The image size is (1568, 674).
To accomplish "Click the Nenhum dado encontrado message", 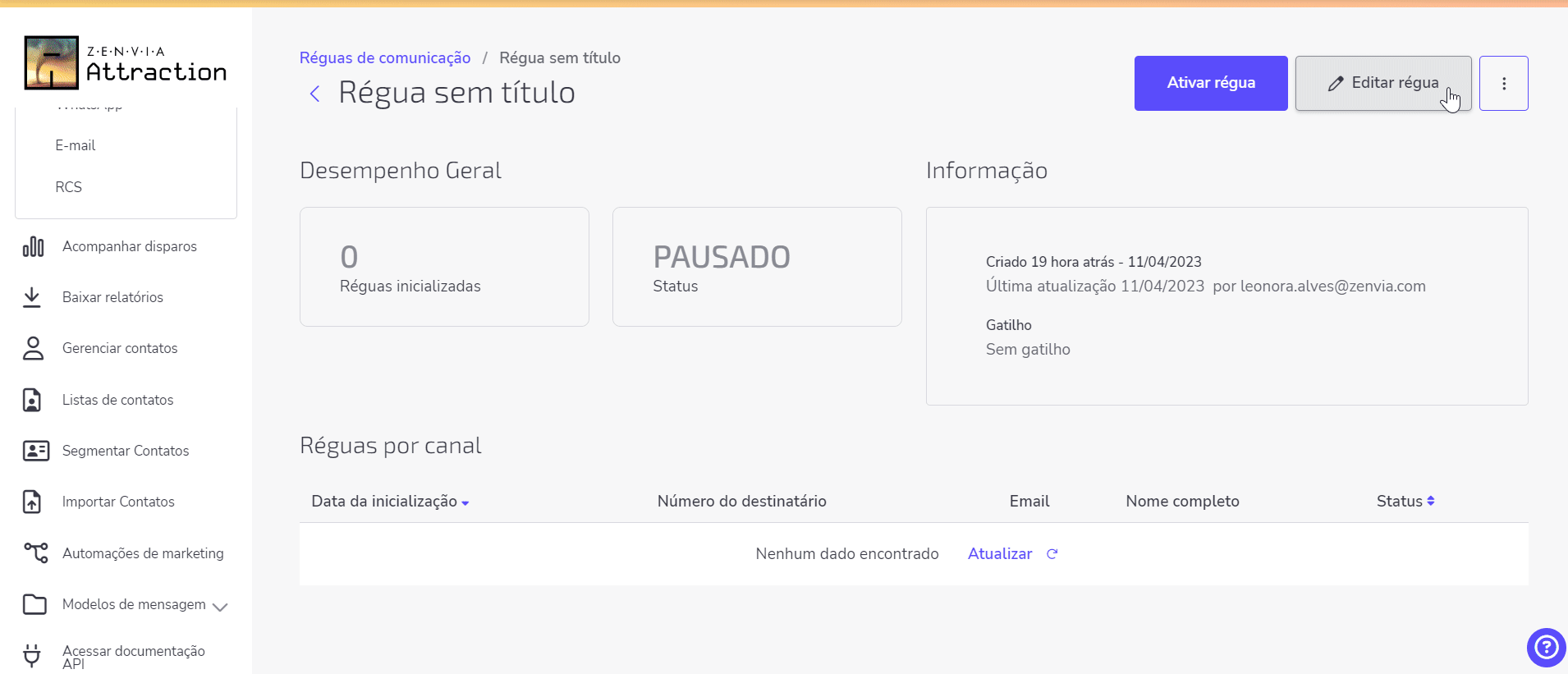I will point(847,554).
